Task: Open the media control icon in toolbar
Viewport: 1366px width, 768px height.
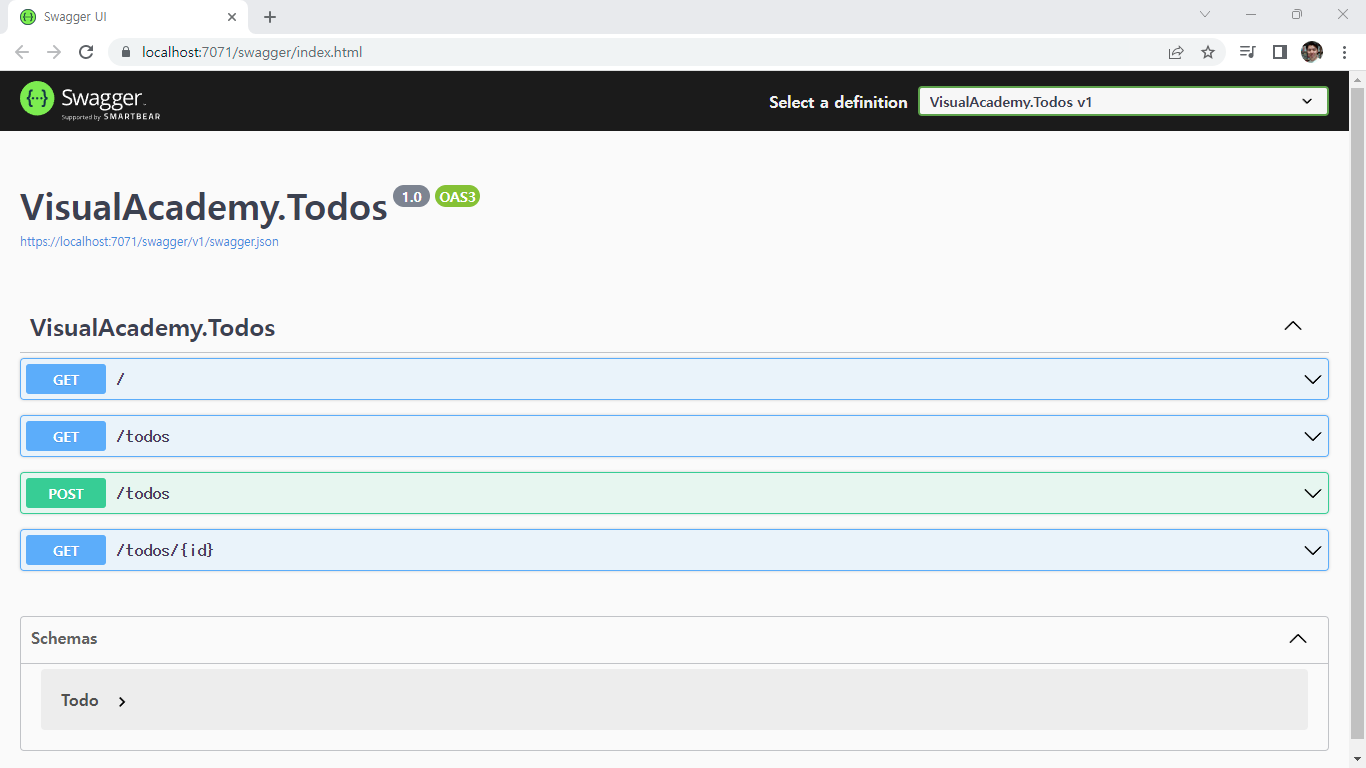Action: tap(1247, 52)
